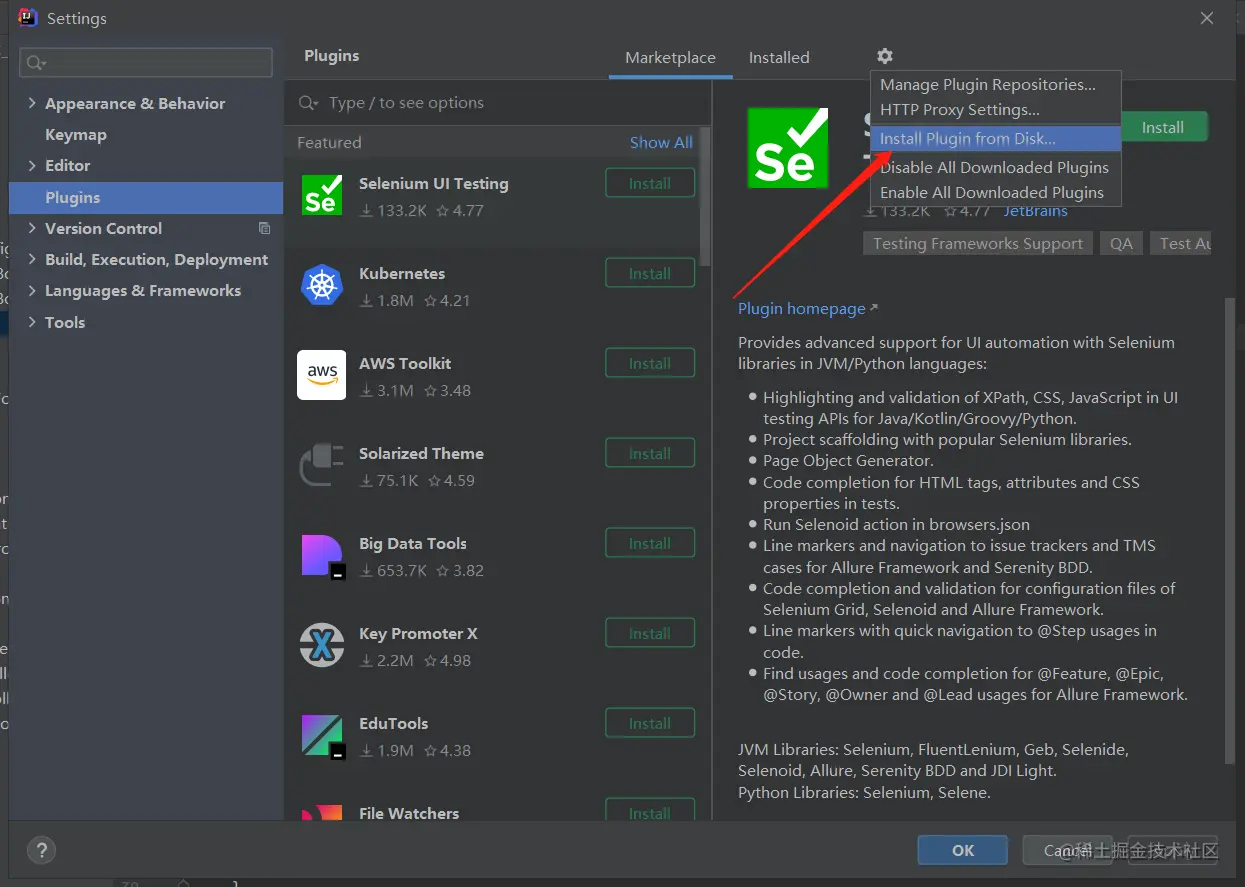
Task: Expand the Editor settings section
Action: (32, 165)
